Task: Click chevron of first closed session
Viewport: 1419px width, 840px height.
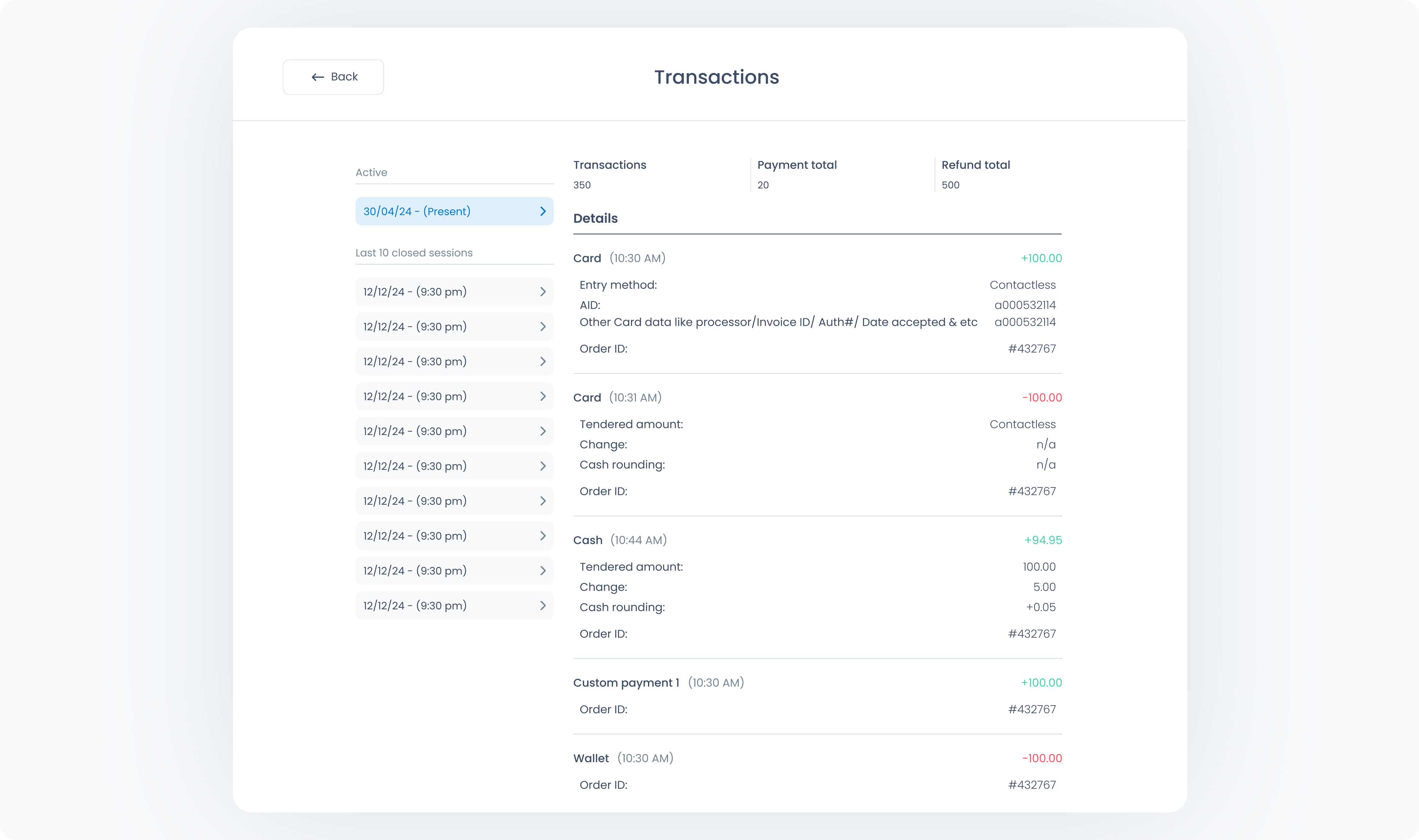Action: [543, 292]
